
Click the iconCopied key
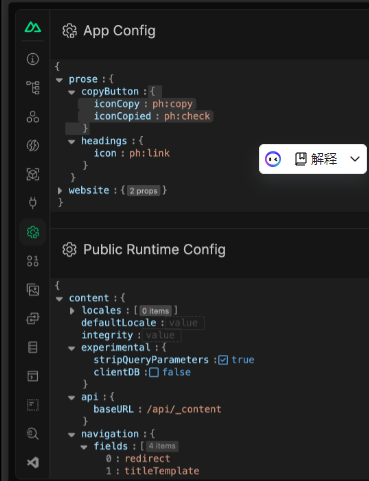pos(122,116)
